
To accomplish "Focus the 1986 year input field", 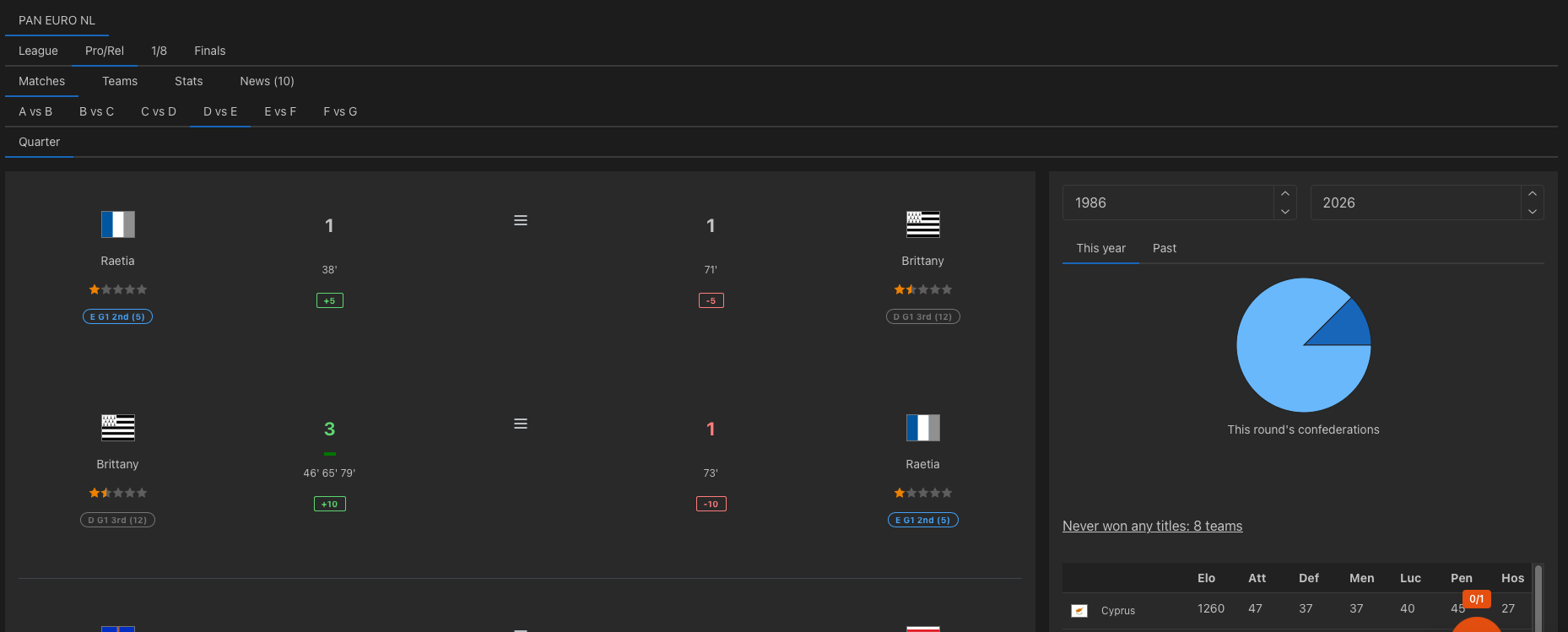I will coord(1169,203).
